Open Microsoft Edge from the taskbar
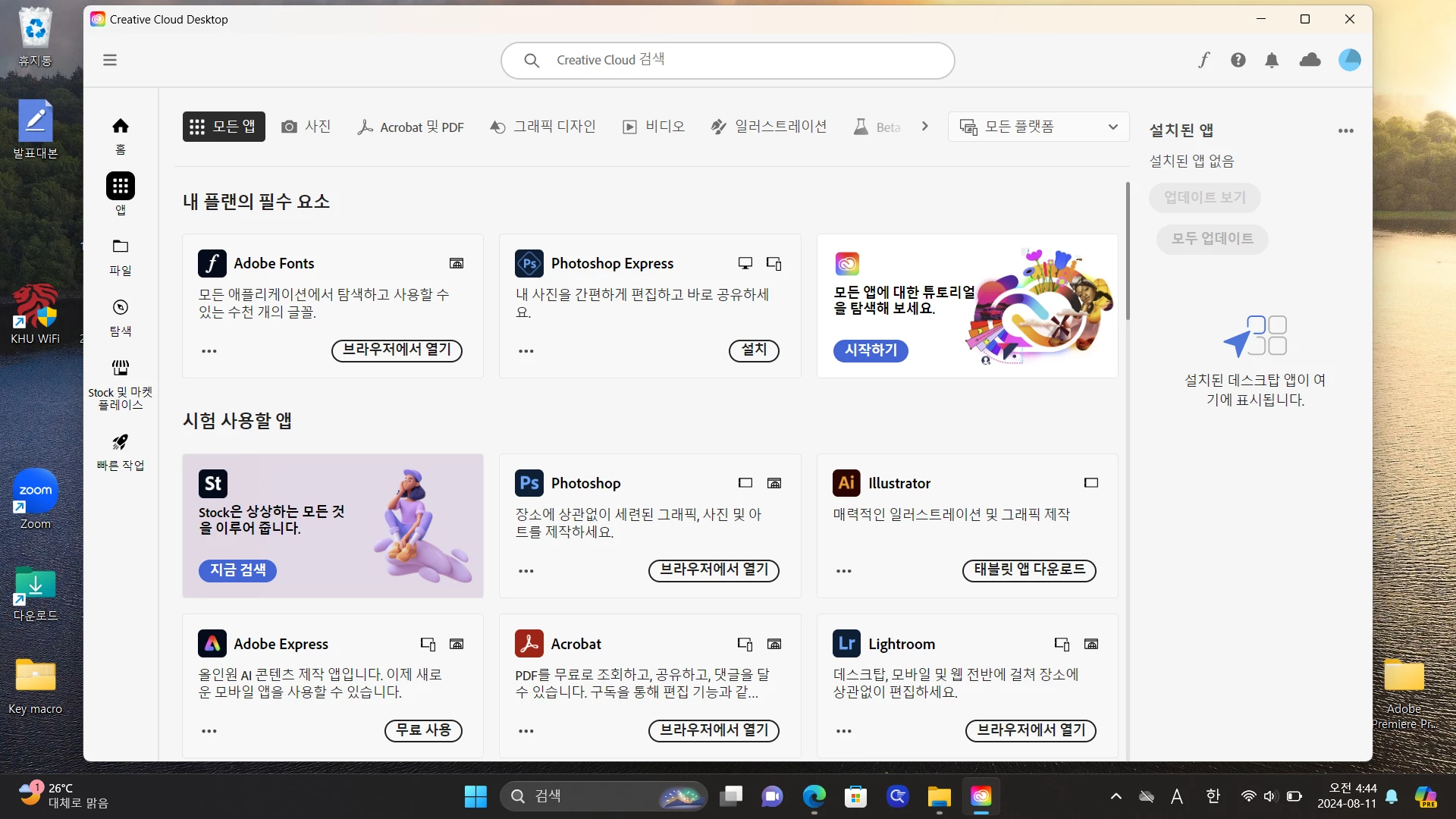Image resolution: width=1456 pixels, height=819 pixels. [x=814, y=796]
